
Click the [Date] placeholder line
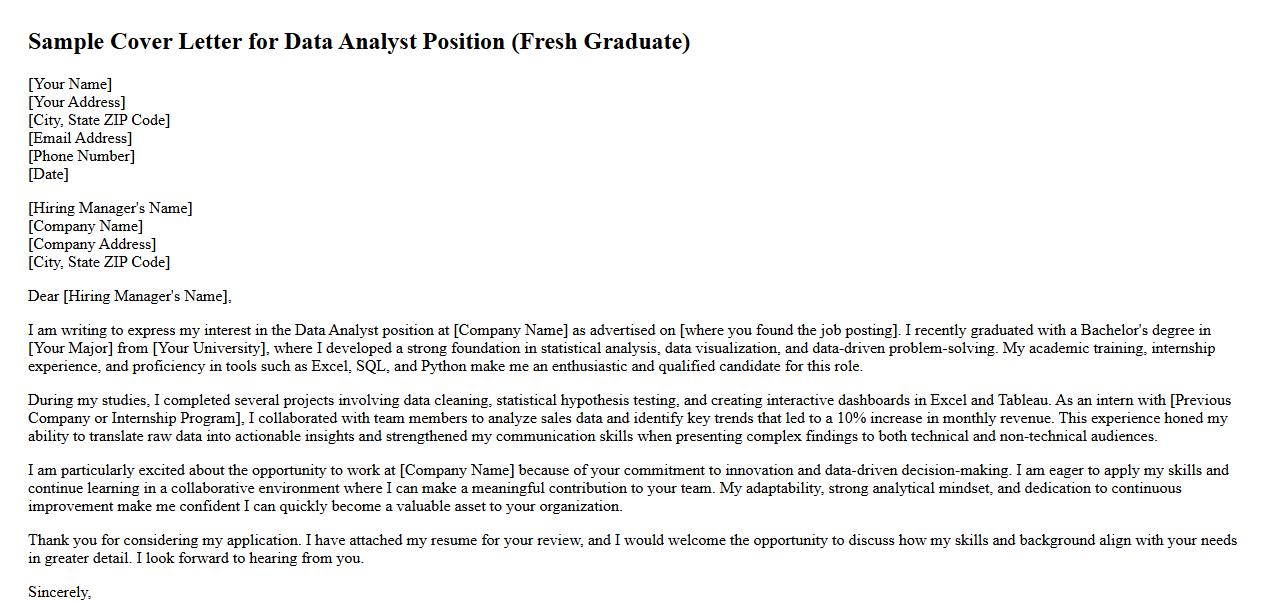(48, 174)
